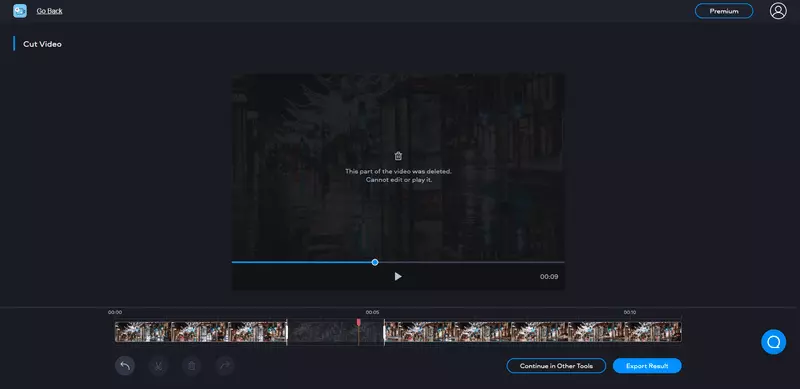The width and height of the screenshot is (800, 389).
Task: Click the redo arrow icon
Action: point(225,366)
